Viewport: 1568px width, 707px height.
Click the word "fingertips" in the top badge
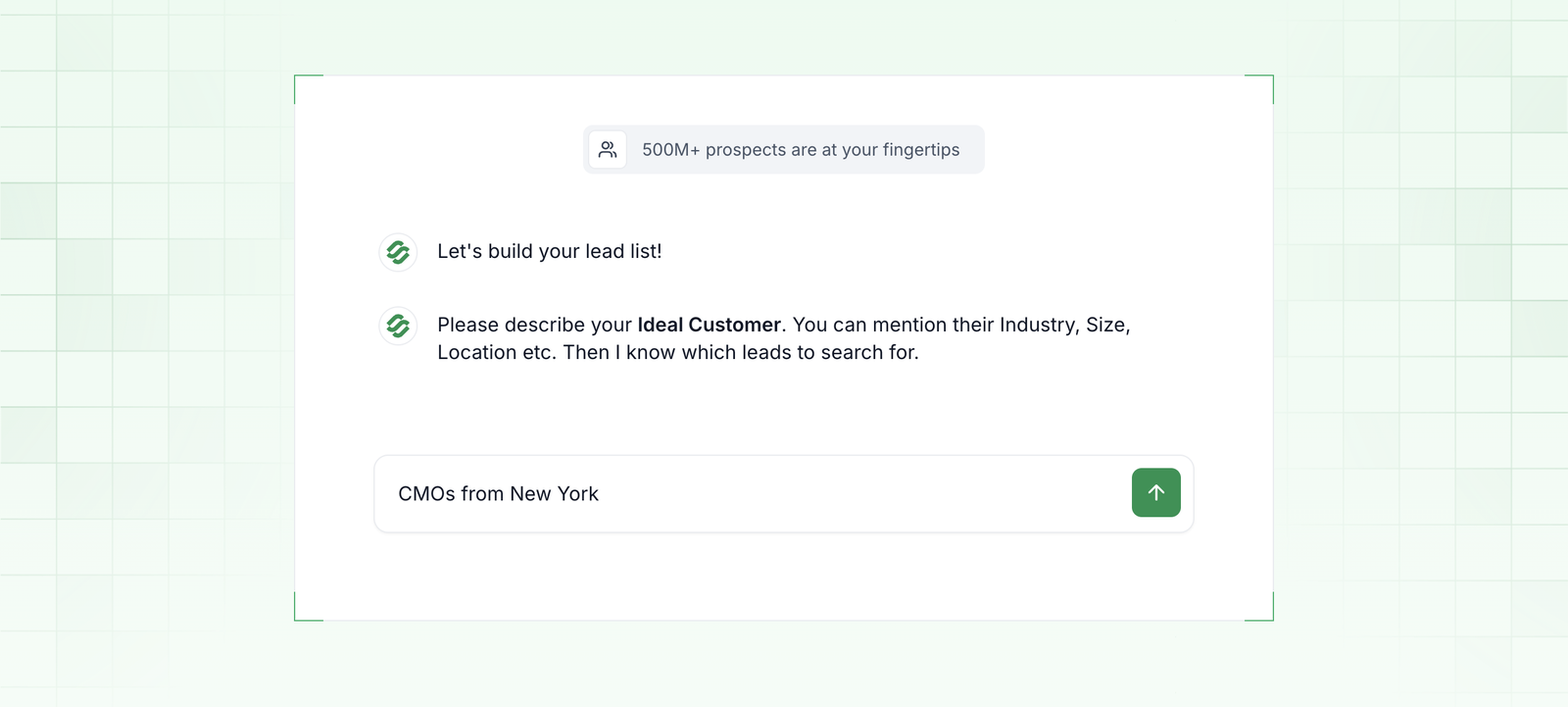coord(921,150)
